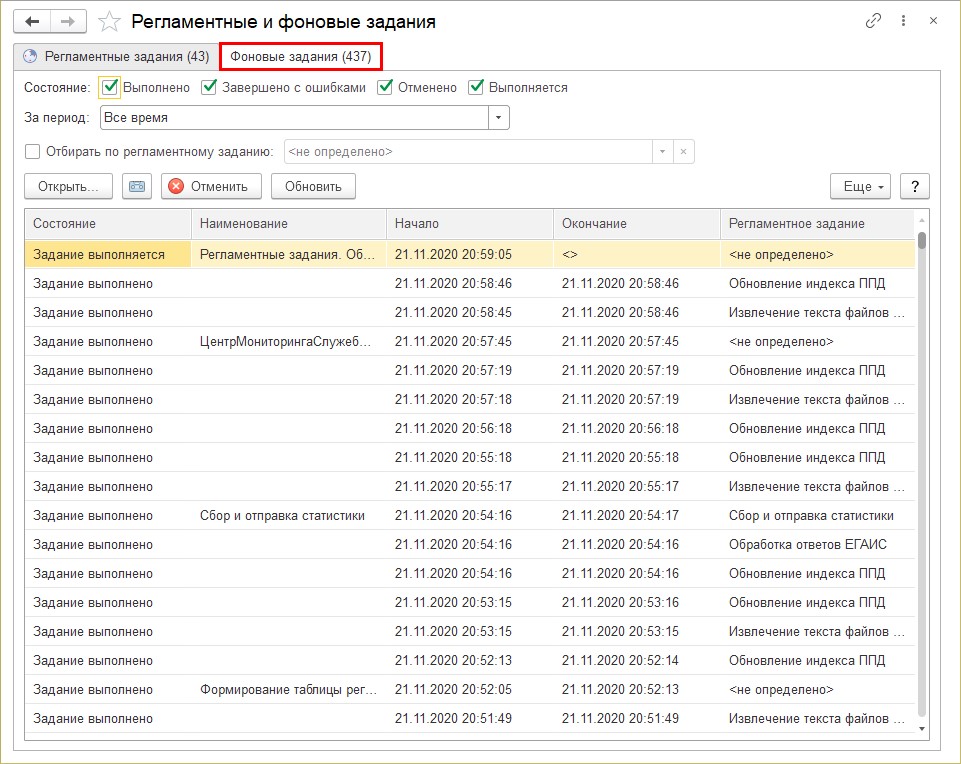
Task: Click the Отменить button
Action: pyautogui.click(x=211, y=186)
